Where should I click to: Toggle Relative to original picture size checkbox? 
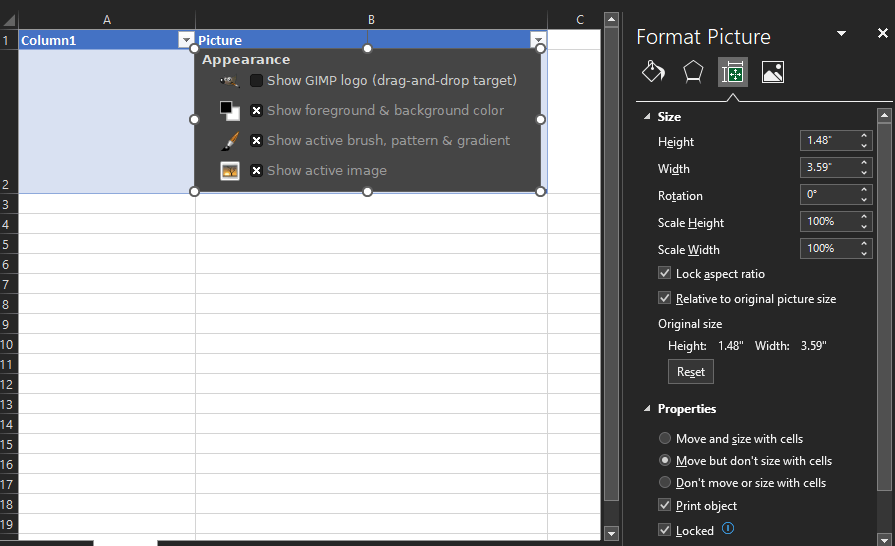(664, 298)
